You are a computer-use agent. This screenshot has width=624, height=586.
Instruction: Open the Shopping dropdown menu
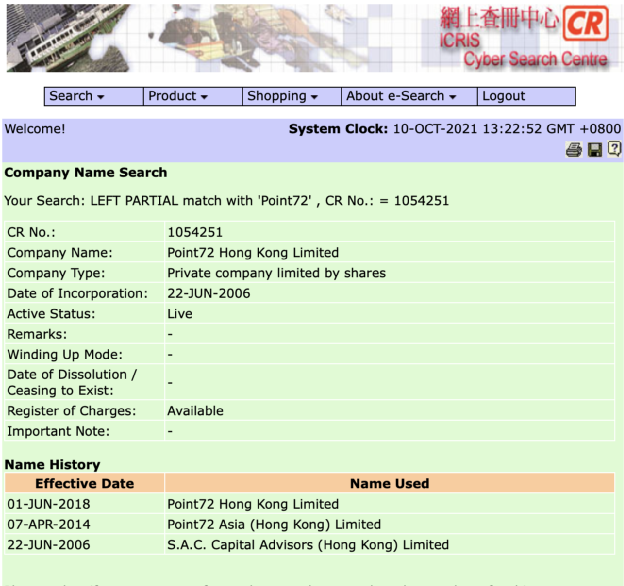tap(292, 96)
